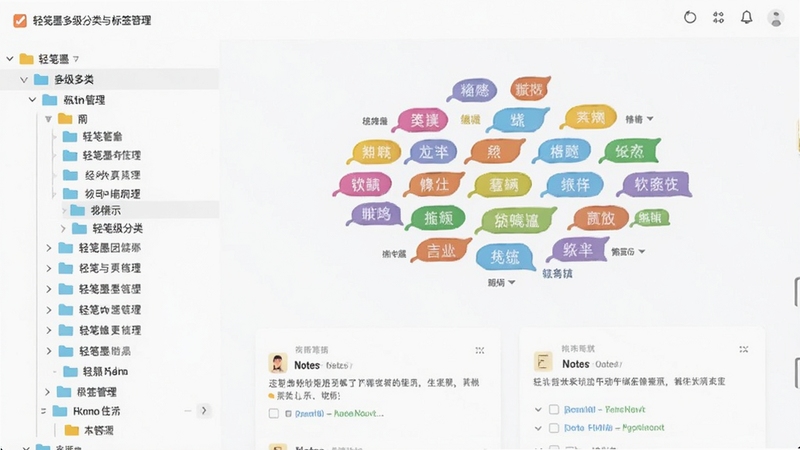This screenshot has width=800, height=450.
Task: Click the refresh icon in the top bar
Action: click(690, 18)
